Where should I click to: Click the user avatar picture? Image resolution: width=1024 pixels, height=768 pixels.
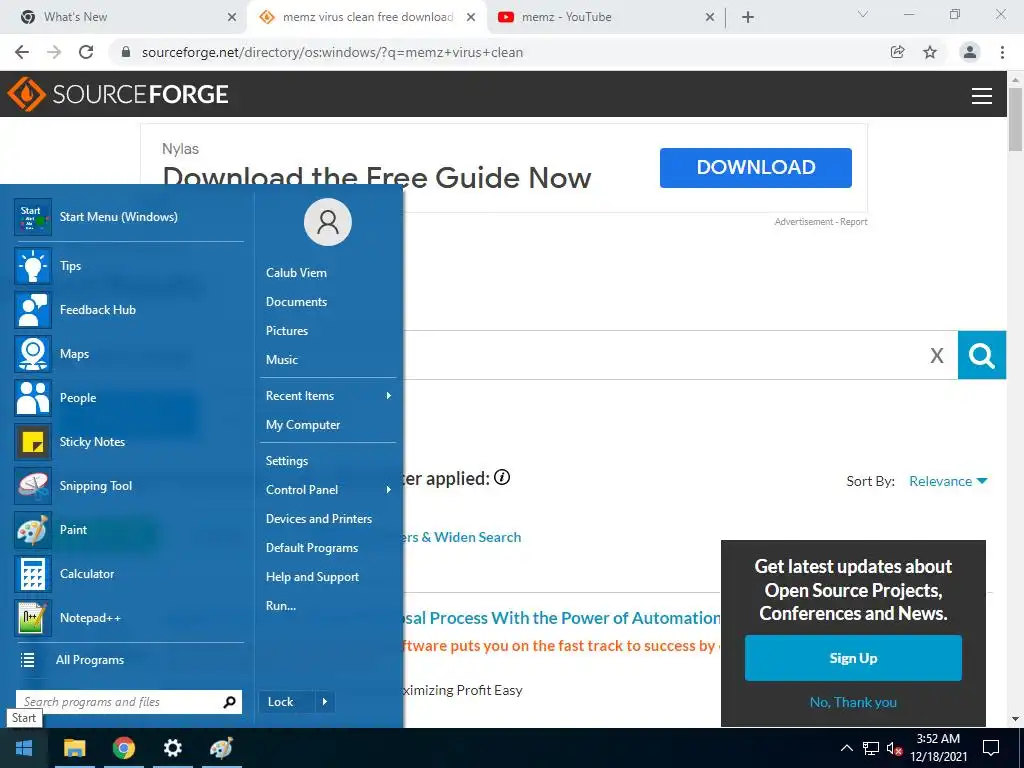[328, 222]
